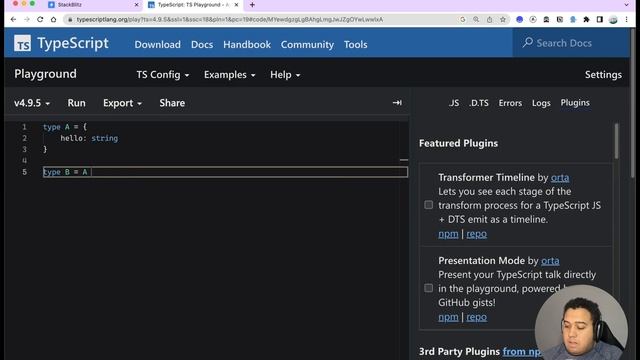
Task: Toggle the browser side panel icon
Action: [600, 19]
